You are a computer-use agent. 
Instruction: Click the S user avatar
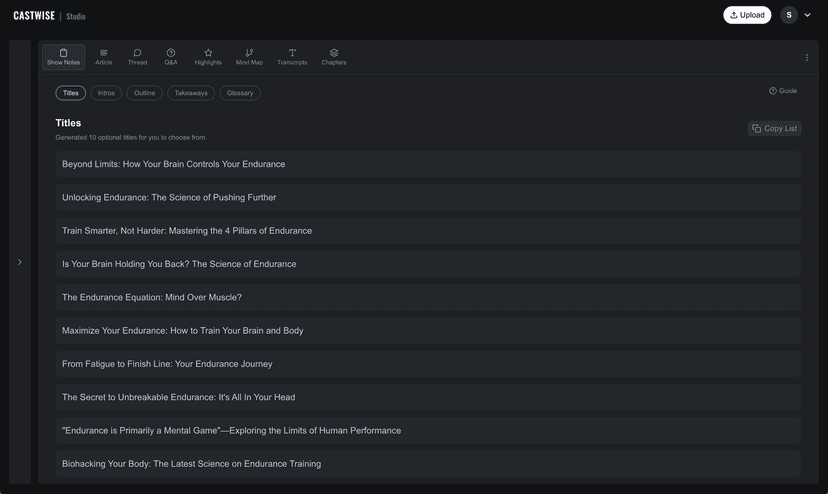coord(789,15)
